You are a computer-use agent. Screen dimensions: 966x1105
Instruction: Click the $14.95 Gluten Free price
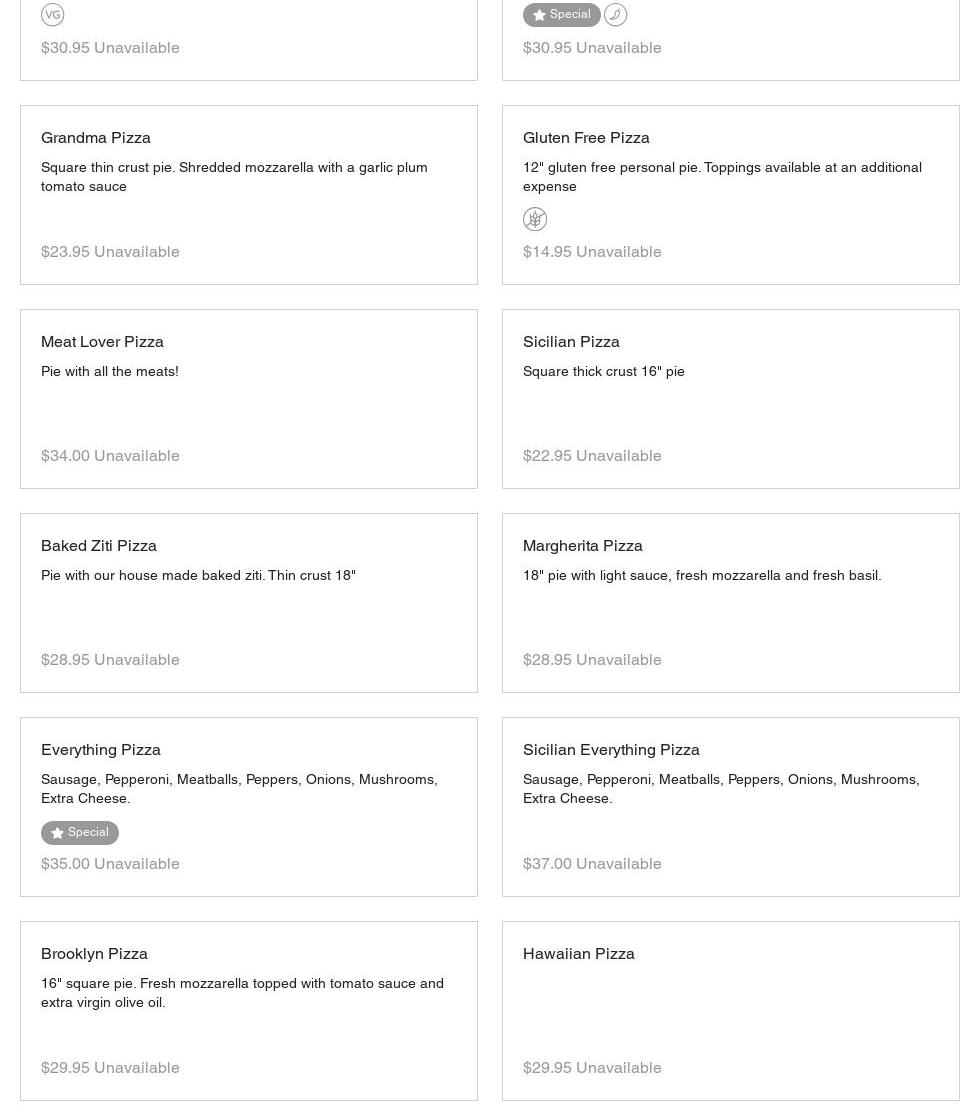(547, 252)
